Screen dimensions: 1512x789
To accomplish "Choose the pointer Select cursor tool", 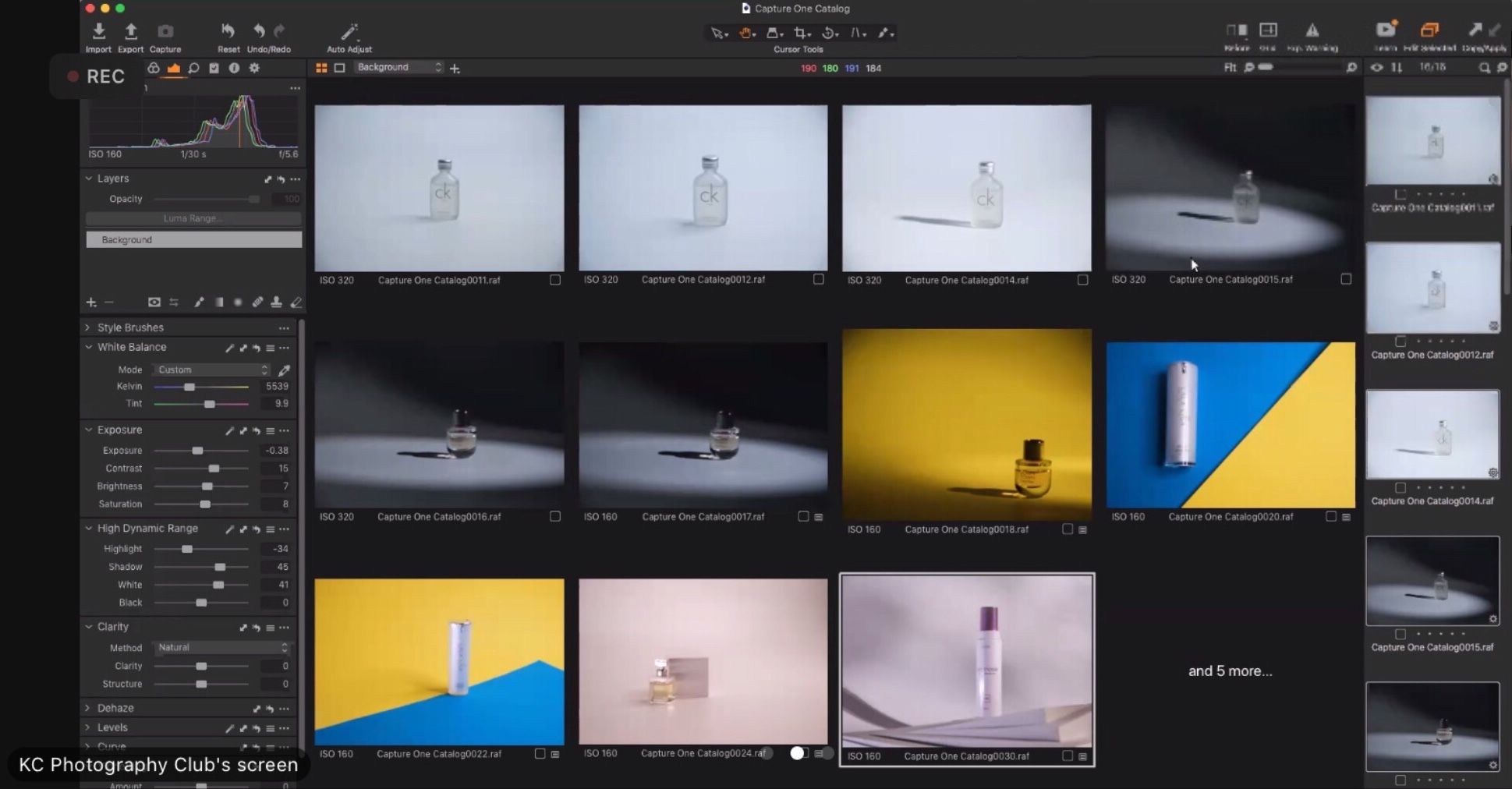I will (x=717, y=33).
